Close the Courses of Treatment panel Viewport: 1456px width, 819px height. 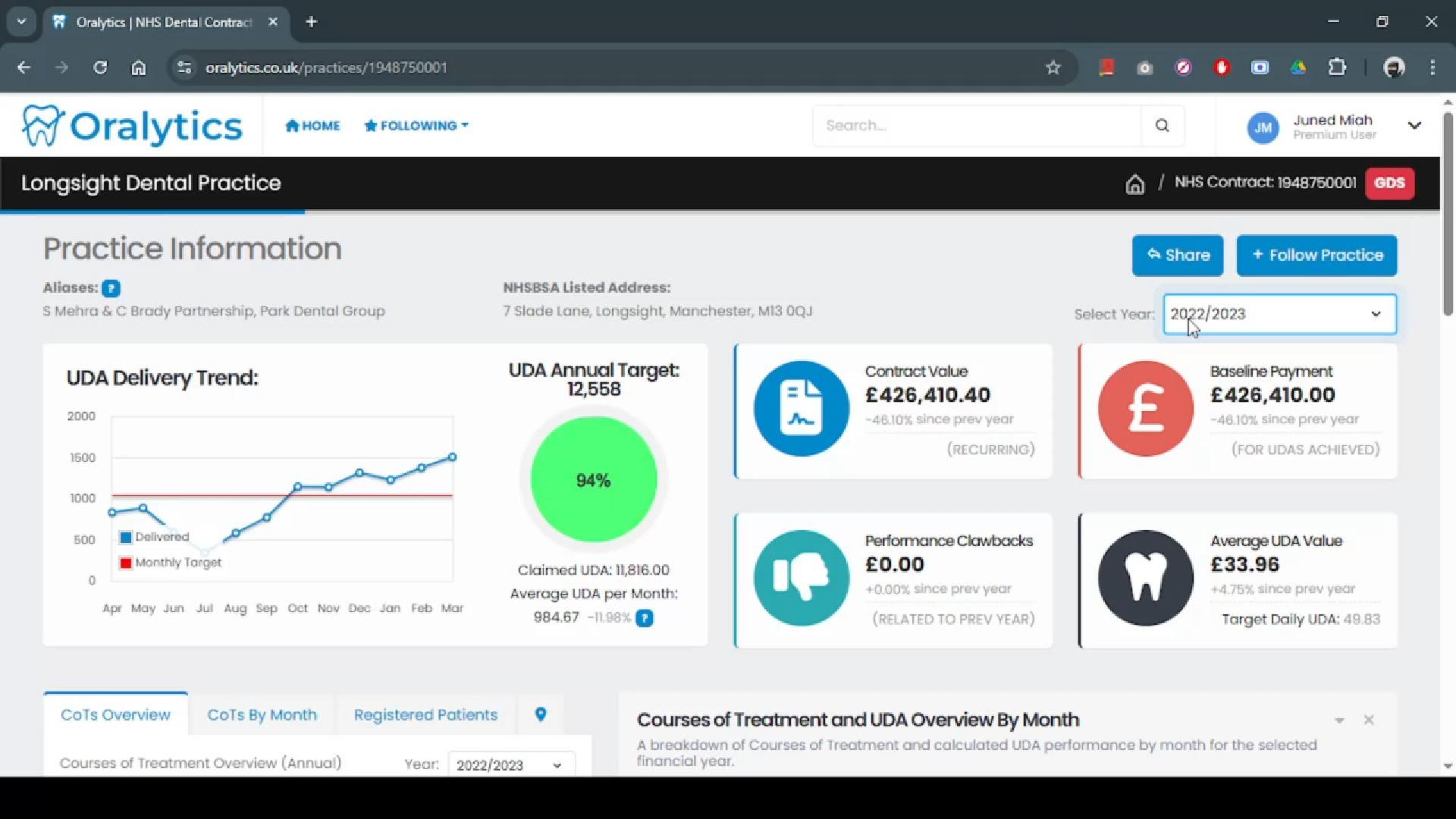(1370, 720)
